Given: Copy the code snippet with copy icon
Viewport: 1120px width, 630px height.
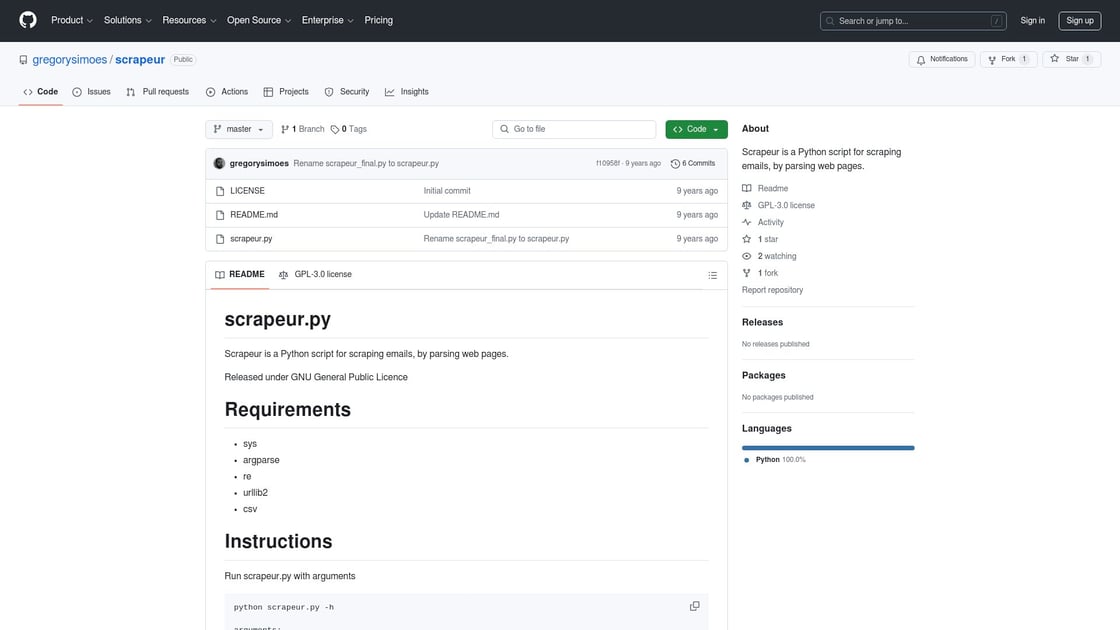Looking at the screenshot, I should click(x=695, y=606).
